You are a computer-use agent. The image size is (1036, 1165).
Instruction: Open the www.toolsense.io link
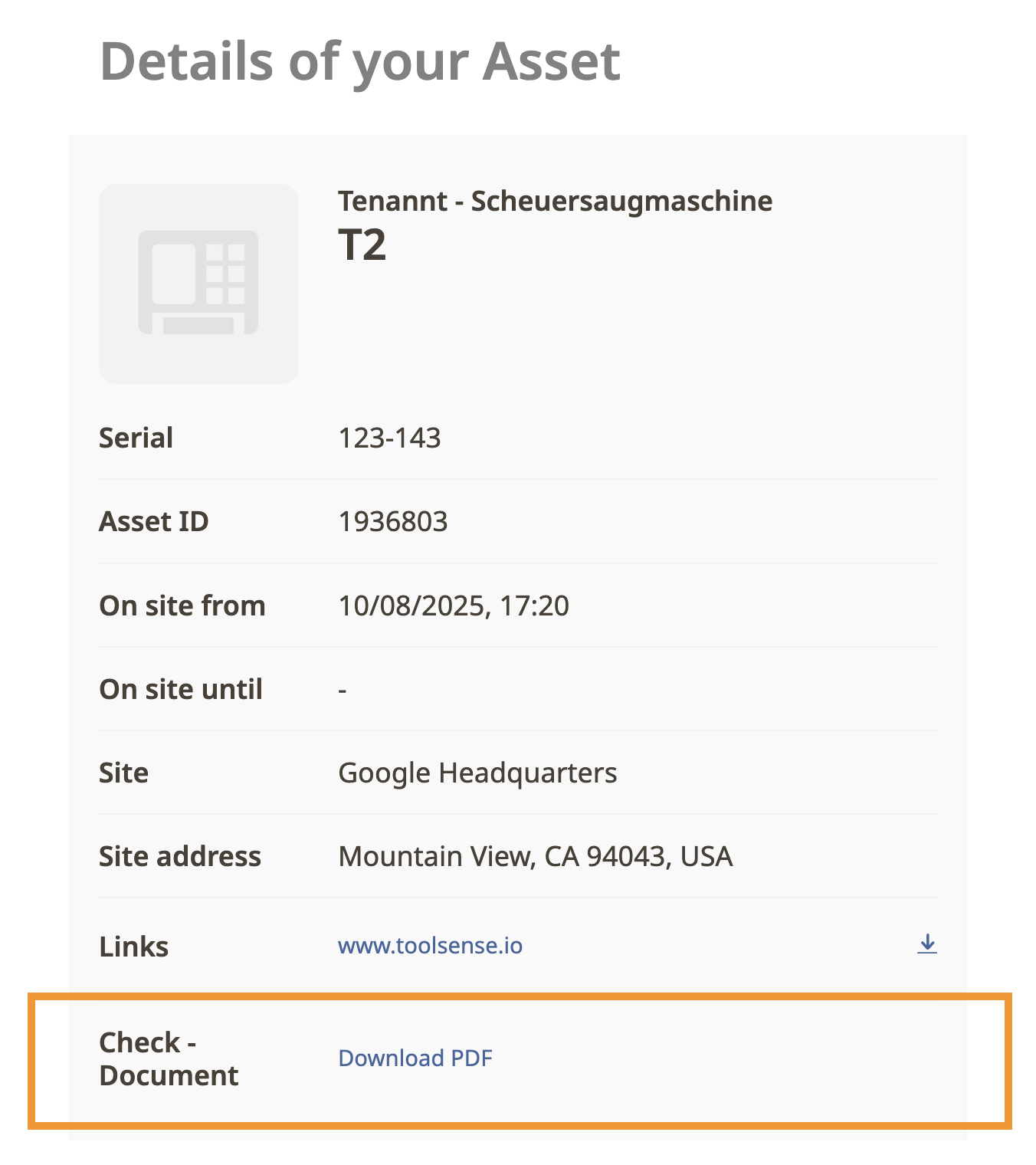[430, 946]
